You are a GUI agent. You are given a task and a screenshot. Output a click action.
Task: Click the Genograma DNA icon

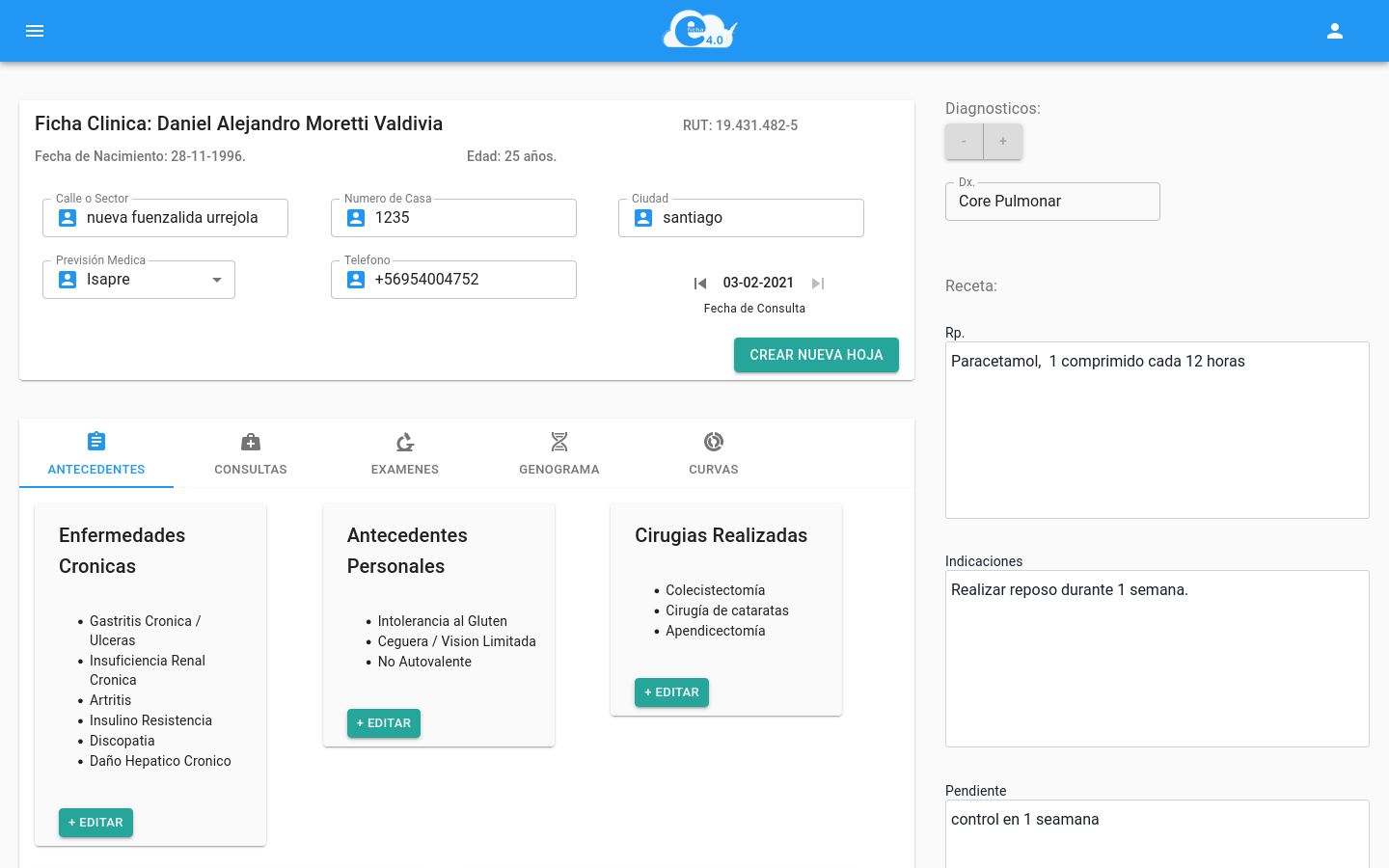[x=559, y=442]
